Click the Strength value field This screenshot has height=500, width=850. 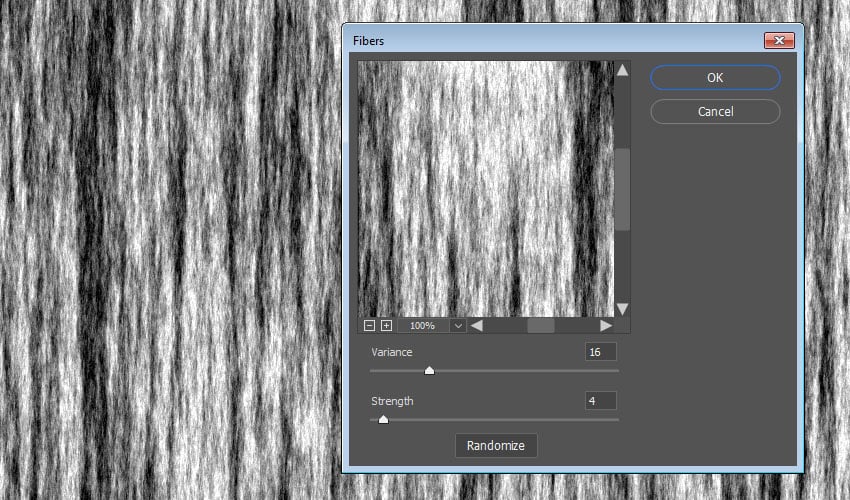601,401
